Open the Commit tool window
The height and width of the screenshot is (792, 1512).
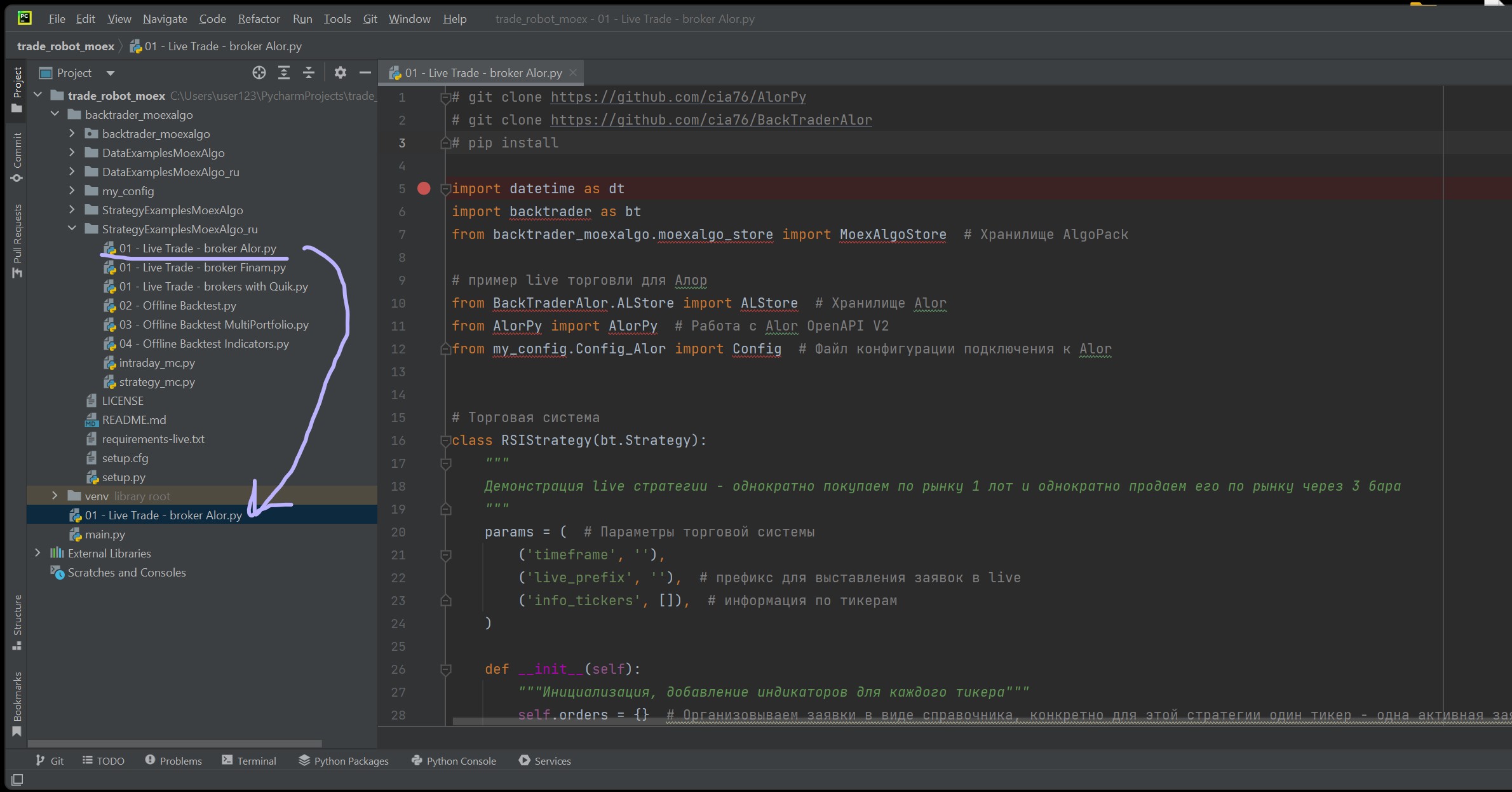point(17,156)
